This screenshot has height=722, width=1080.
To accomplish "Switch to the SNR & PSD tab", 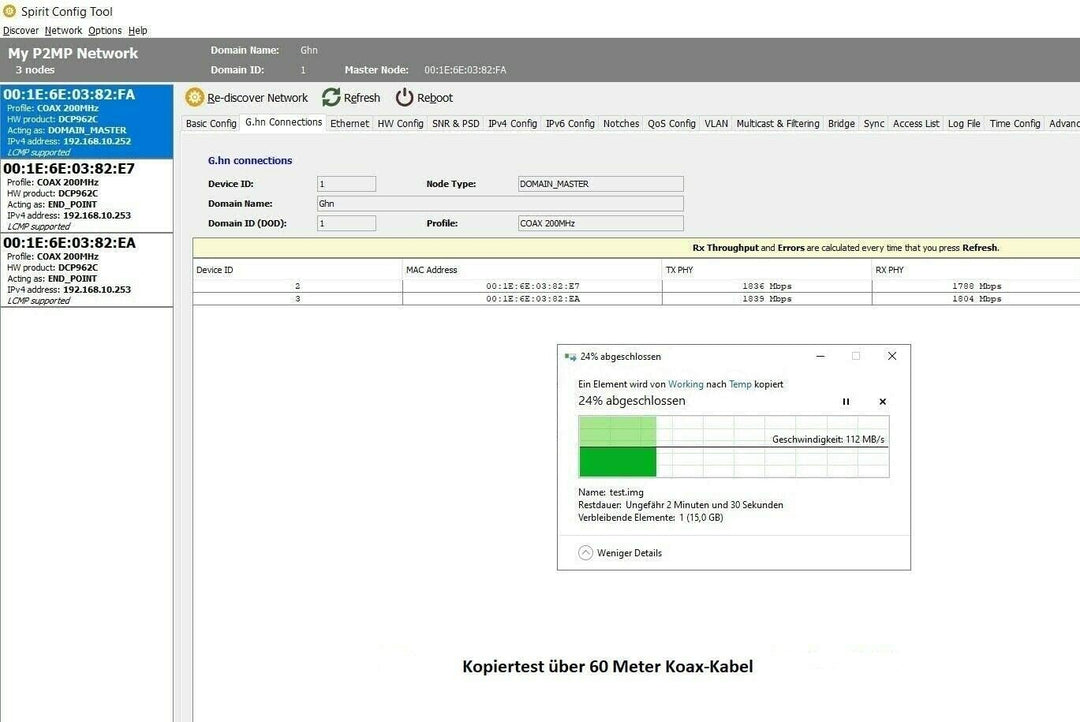I will pos(455,123).
